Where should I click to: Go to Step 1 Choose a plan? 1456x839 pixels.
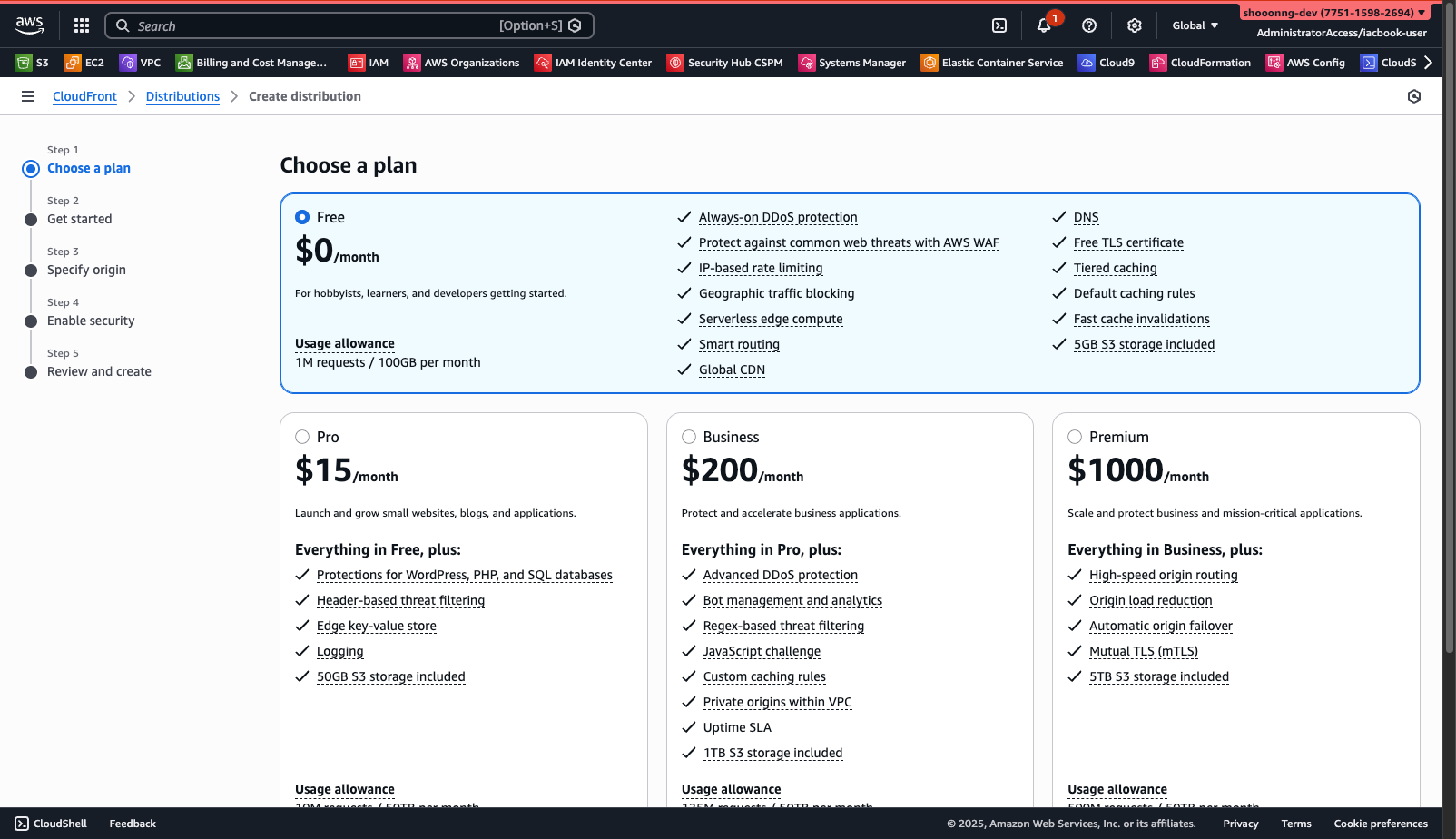point(89,168)
